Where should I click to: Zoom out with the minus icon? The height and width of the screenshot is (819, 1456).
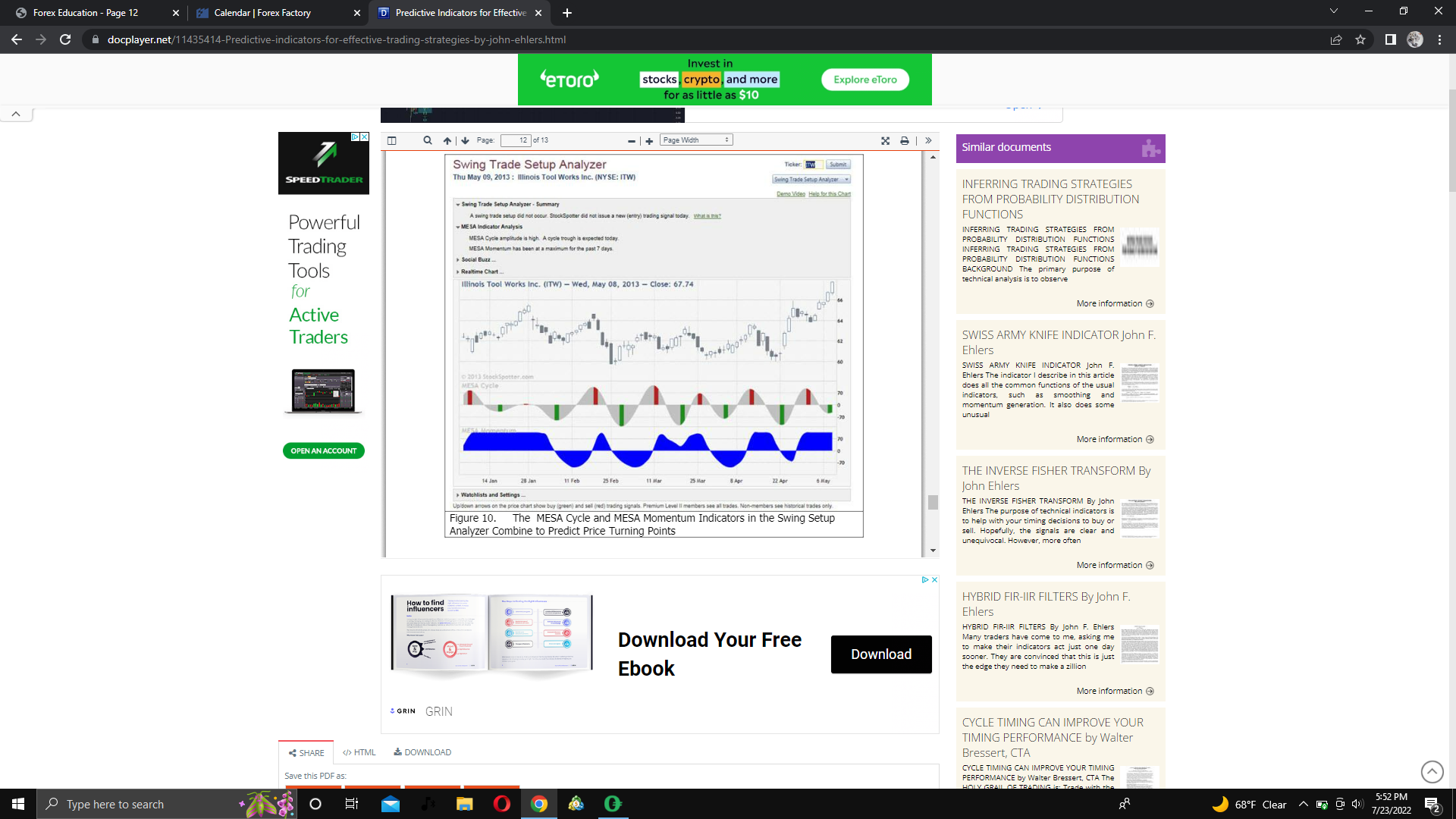631,141
